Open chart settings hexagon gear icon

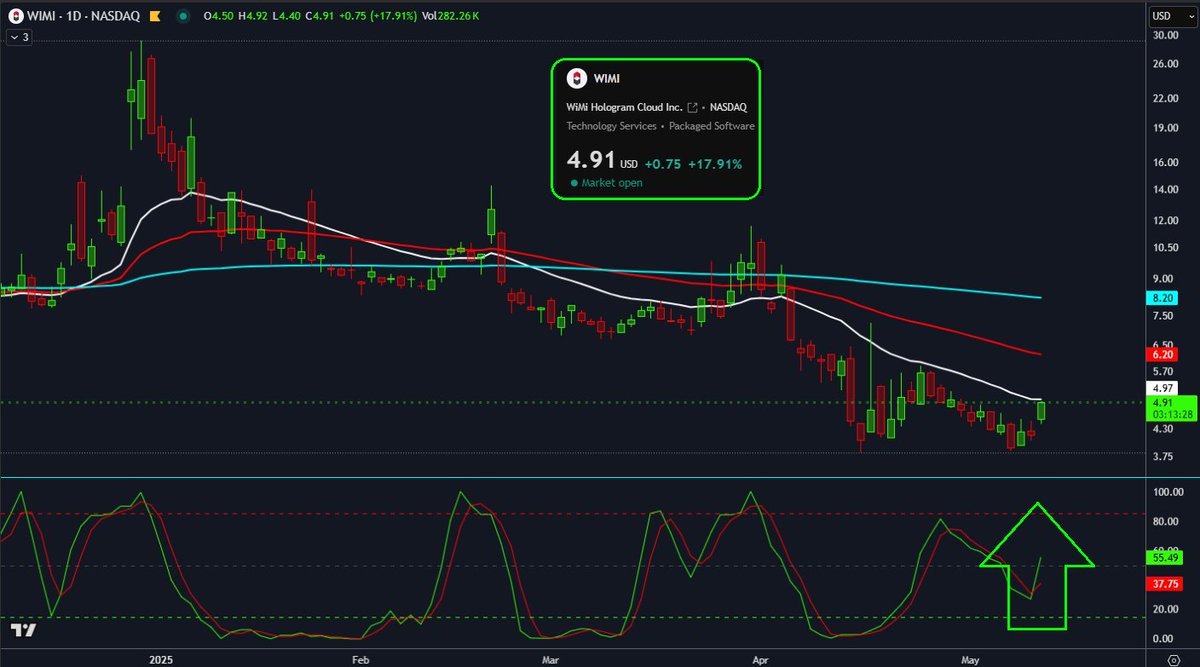click(x=1174, y=659)
